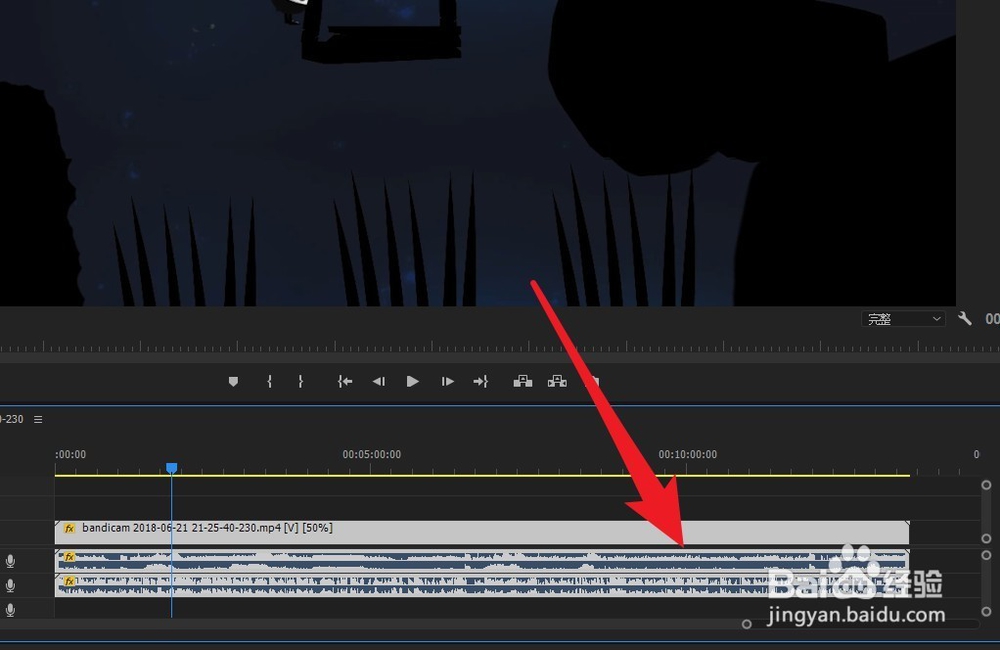Grab the bottom handle of the audio track vertical scrollbar

point(986,612)
